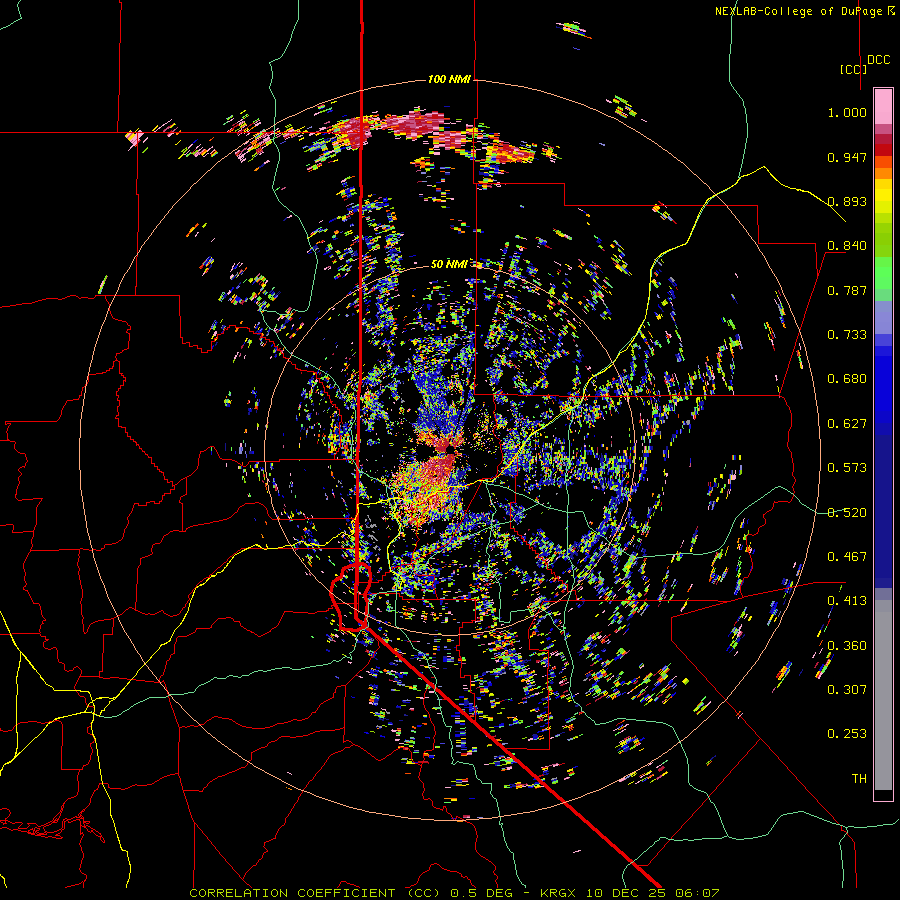Click the TH label at scale bottom
Image resolution: width=900 pixels, height=900 pixels.
click(x=859, y=779)
